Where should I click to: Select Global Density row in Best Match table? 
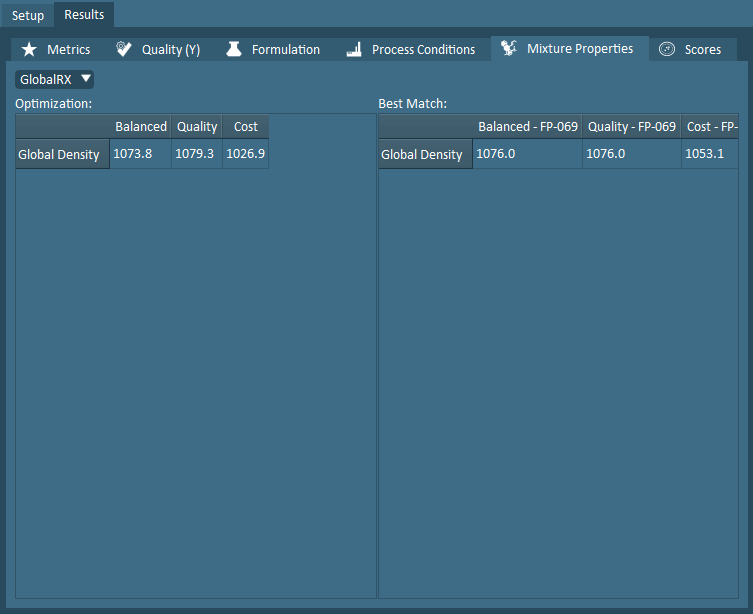pyautogui.click(x=422, y=154)
